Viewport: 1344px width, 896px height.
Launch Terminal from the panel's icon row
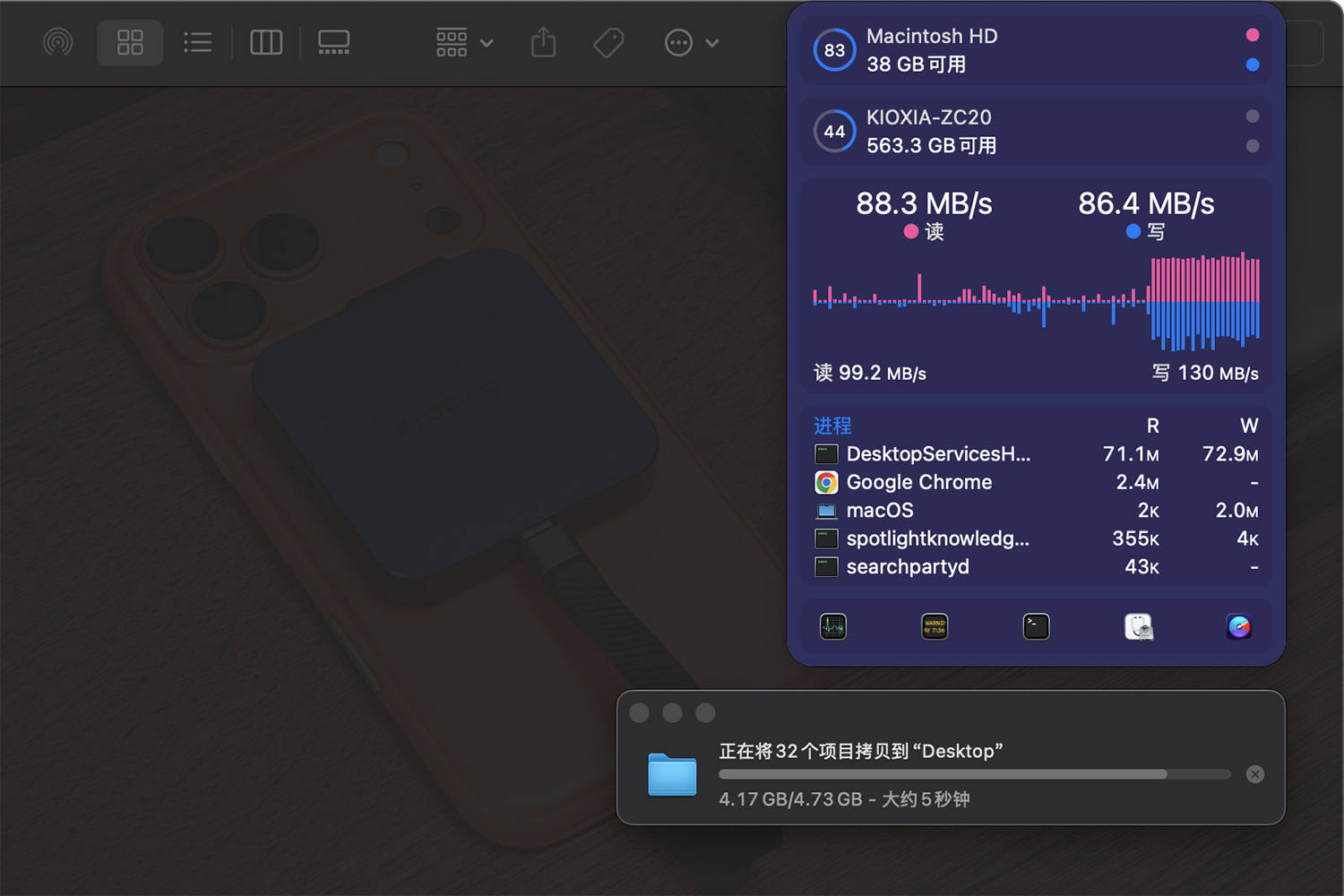coord(1036,626)
